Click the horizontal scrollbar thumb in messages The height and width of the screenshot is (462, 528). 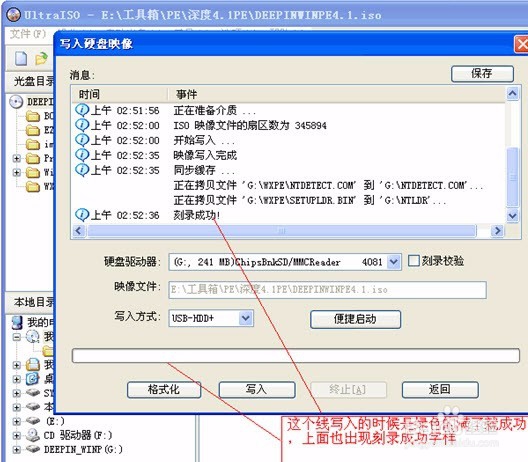tap(282, 231)
